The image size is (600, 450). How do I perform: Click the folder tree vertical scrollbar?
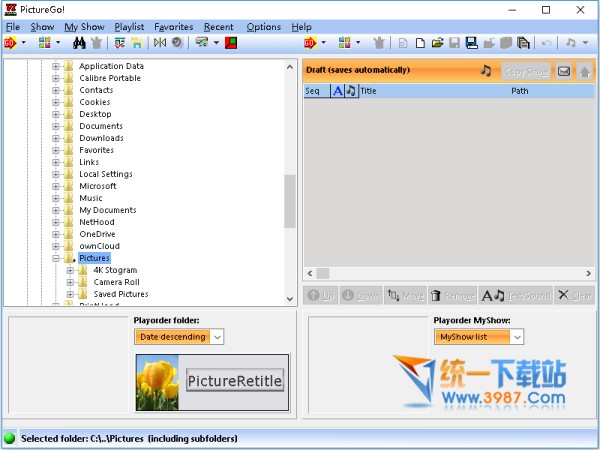[x=290, y=200]
